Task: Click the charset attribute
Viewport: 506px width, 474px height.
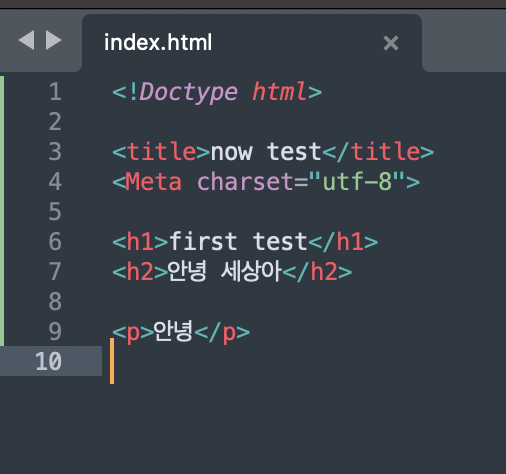Action: 245,182
